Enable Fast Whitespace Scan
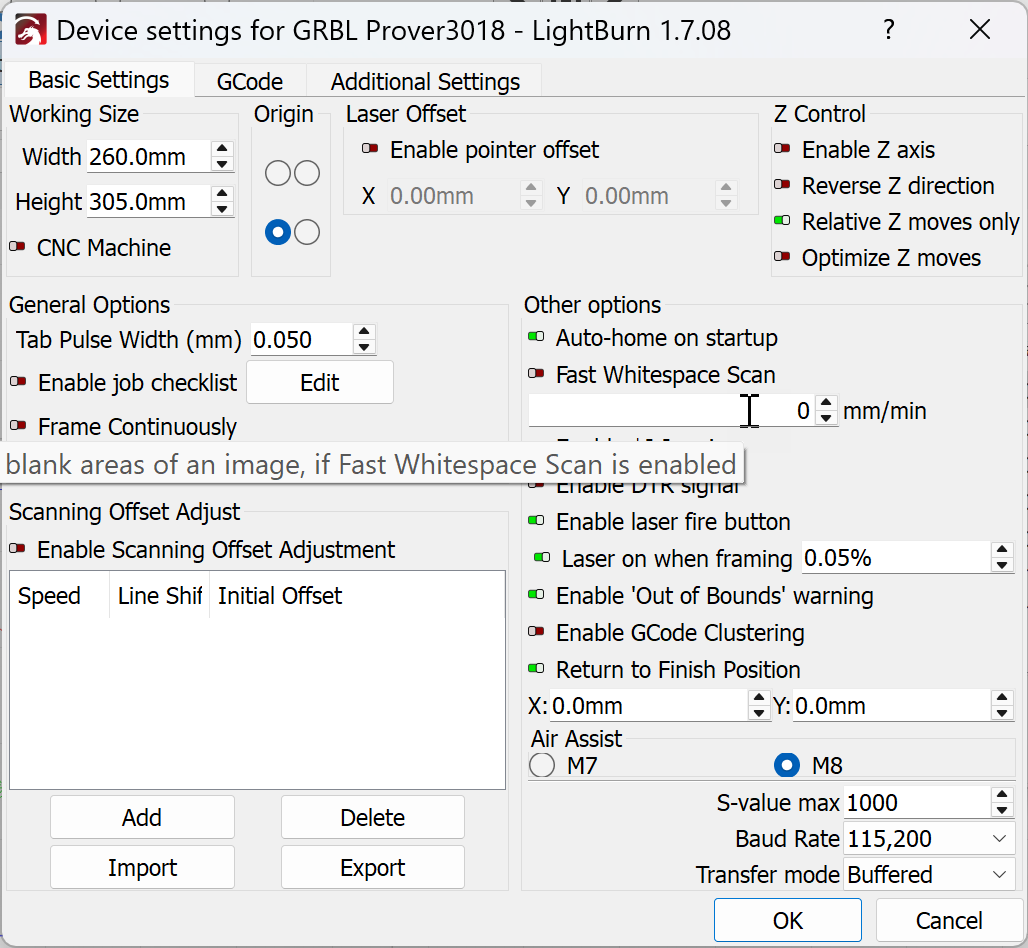Viewport: 1028px width, 948px height. click(x=536, y=374)
